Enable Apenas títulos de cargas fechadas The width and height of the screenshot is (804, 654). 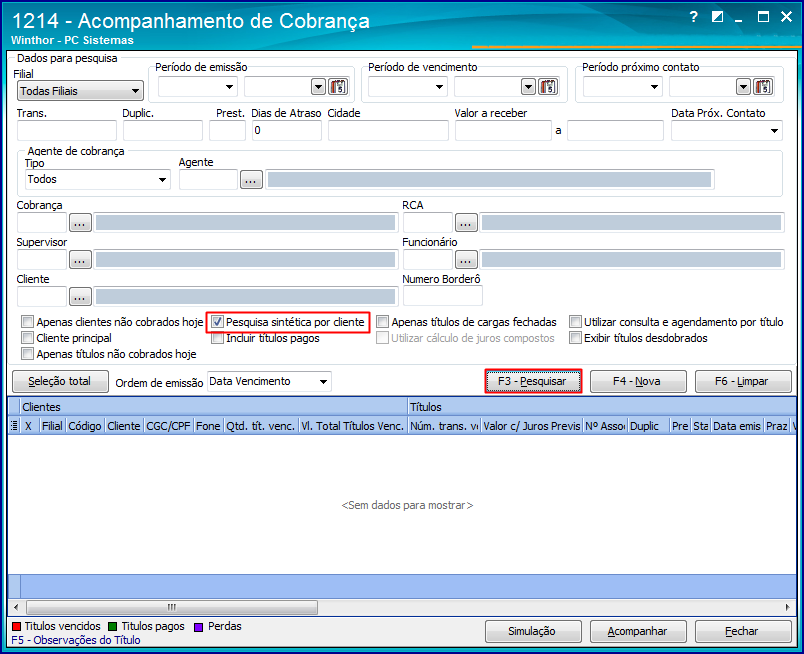[x=383, y=322]
